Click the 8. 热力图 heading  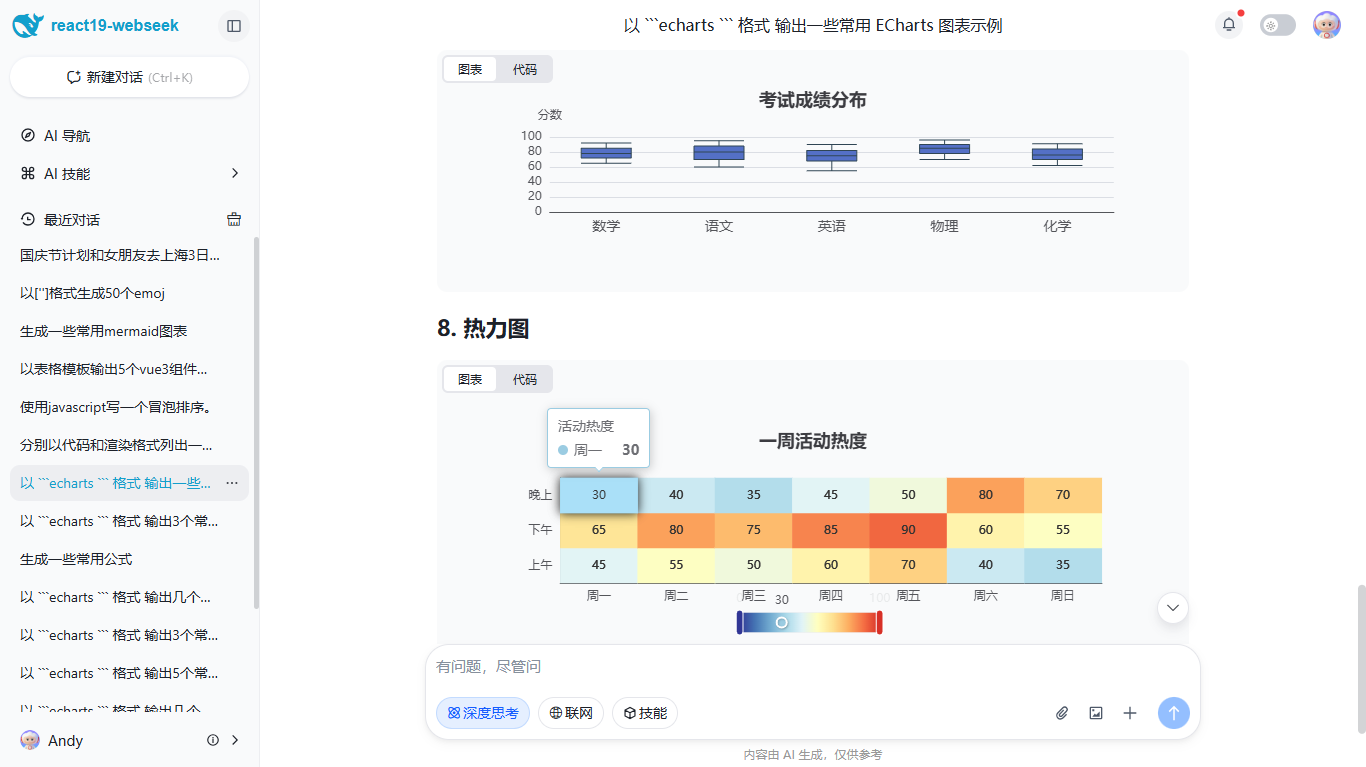483,328
